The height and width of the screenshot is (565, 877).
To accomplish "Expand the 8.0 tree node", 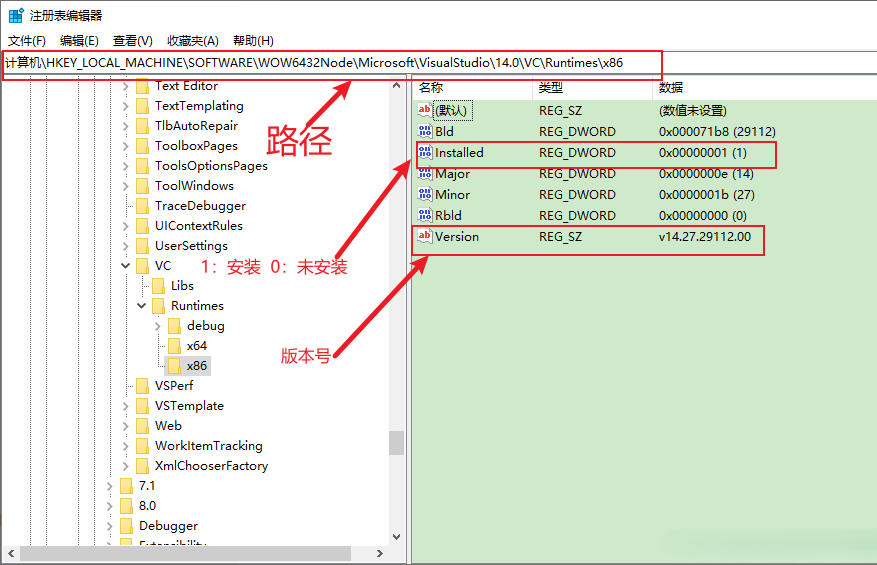I will tap(110, 506).
